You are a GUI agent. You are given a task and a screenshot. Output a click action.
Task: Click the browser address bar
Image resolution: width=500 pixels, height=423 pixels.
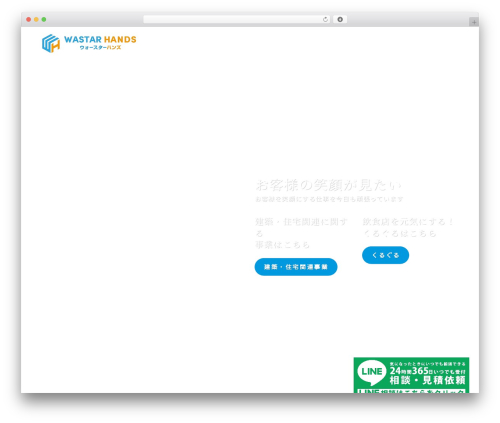click(237, 20)
